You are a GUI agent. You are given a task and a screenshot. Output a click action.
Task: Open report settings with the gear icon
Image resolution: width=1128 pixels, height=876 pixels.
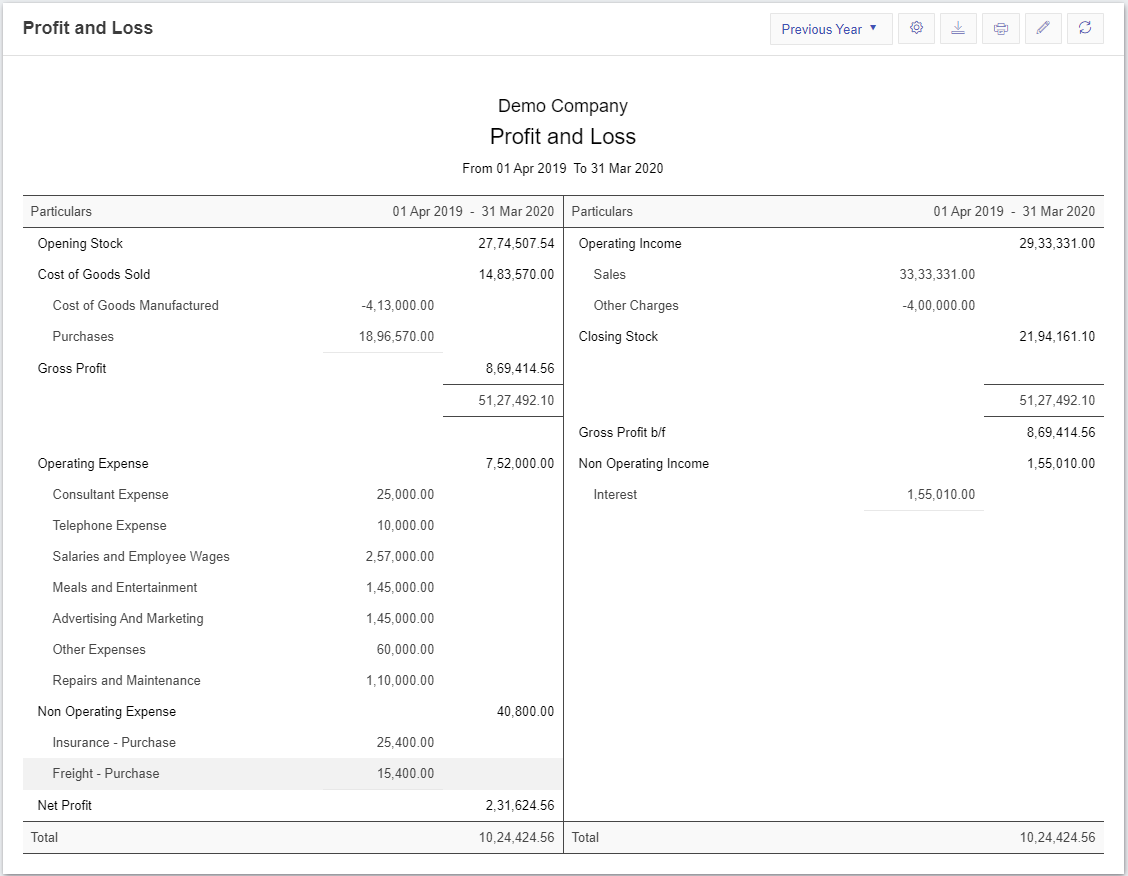(916, 28)
